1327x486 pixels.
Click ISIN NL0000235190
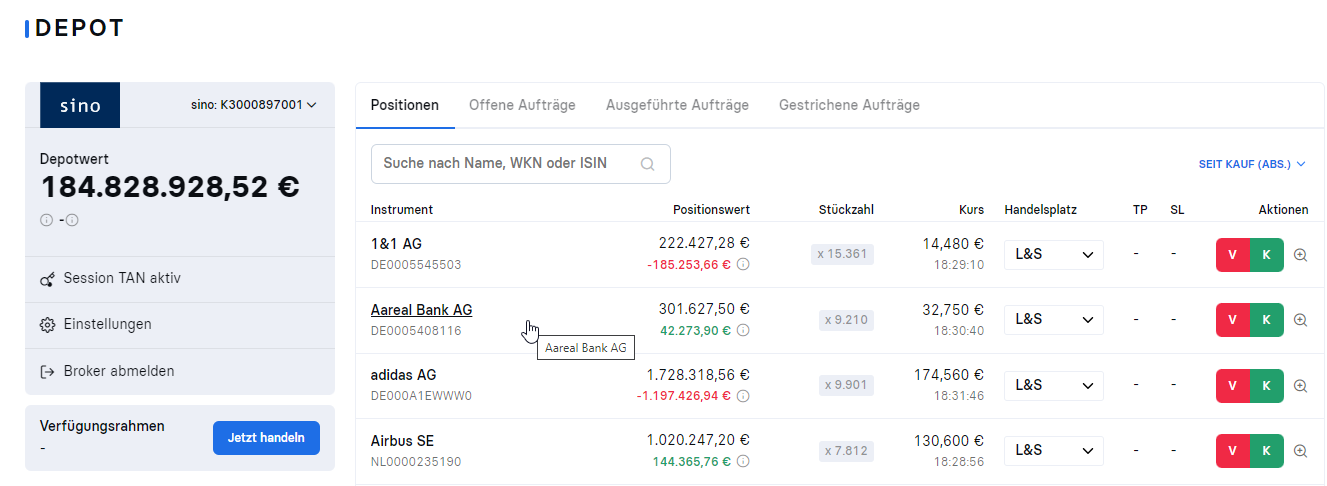tap(416, 462)
